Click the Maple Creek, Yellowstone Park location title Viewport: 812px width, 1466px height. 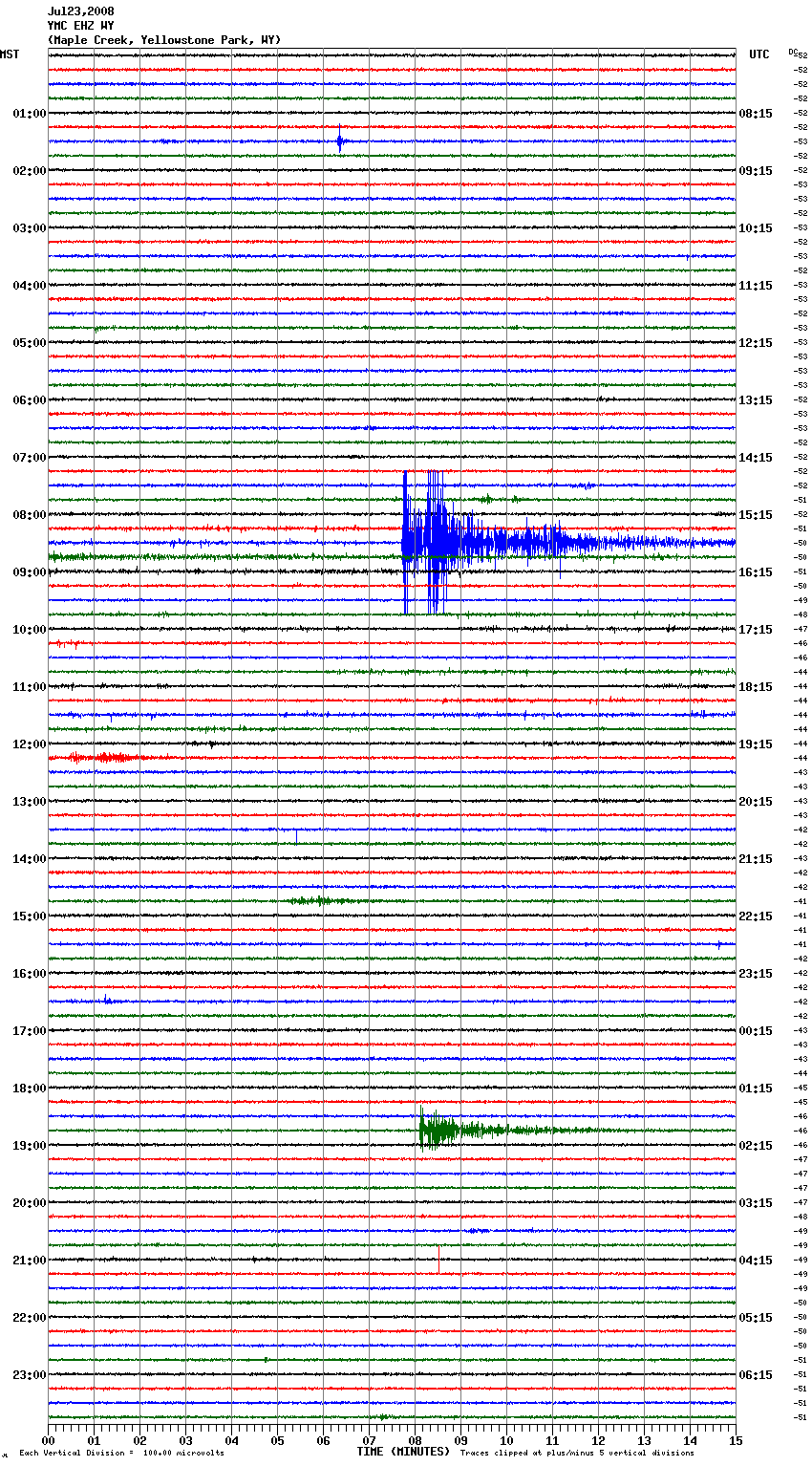coord(164,40)
